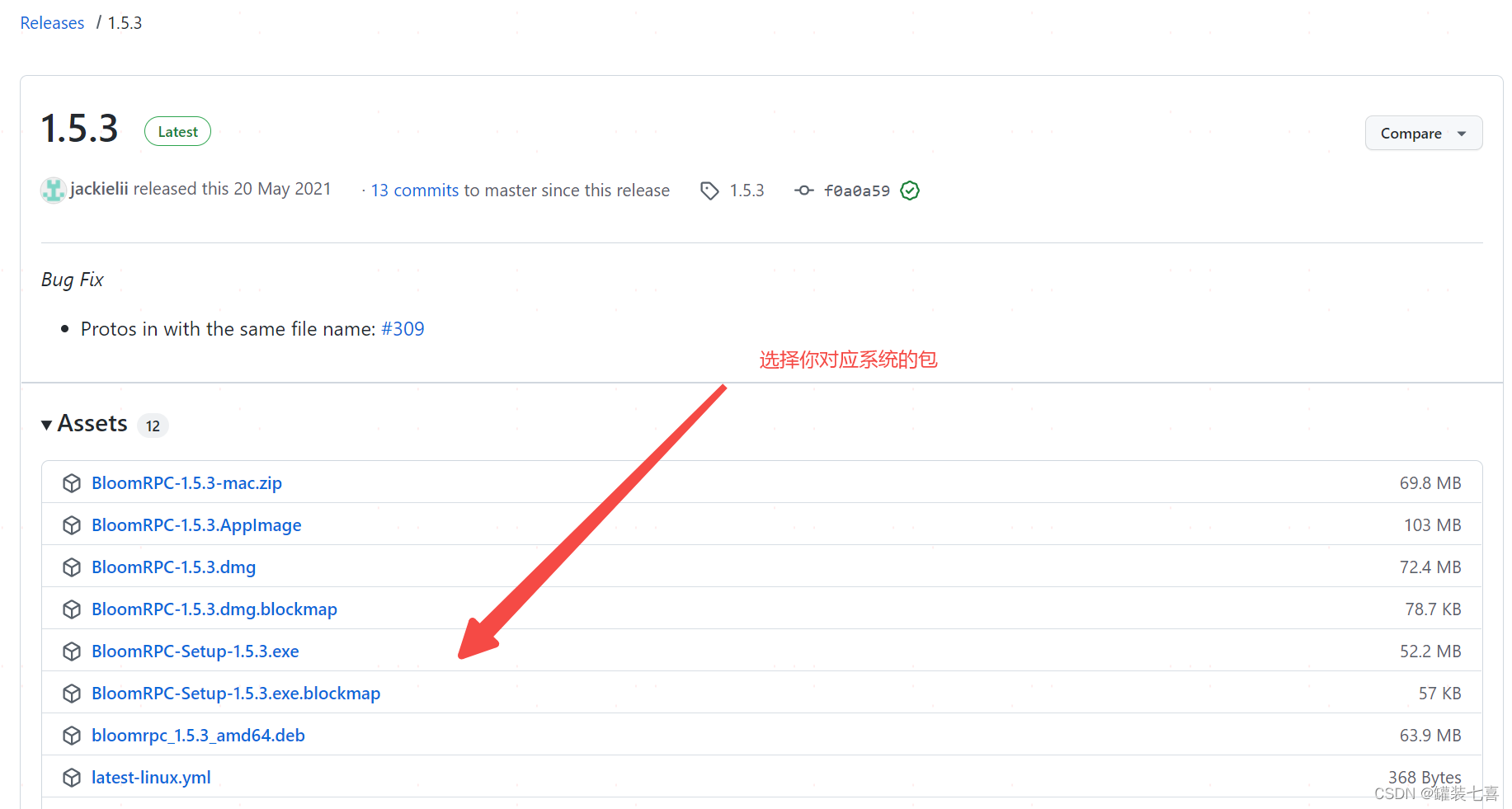Open issue #309 link

tap(403, 329)
